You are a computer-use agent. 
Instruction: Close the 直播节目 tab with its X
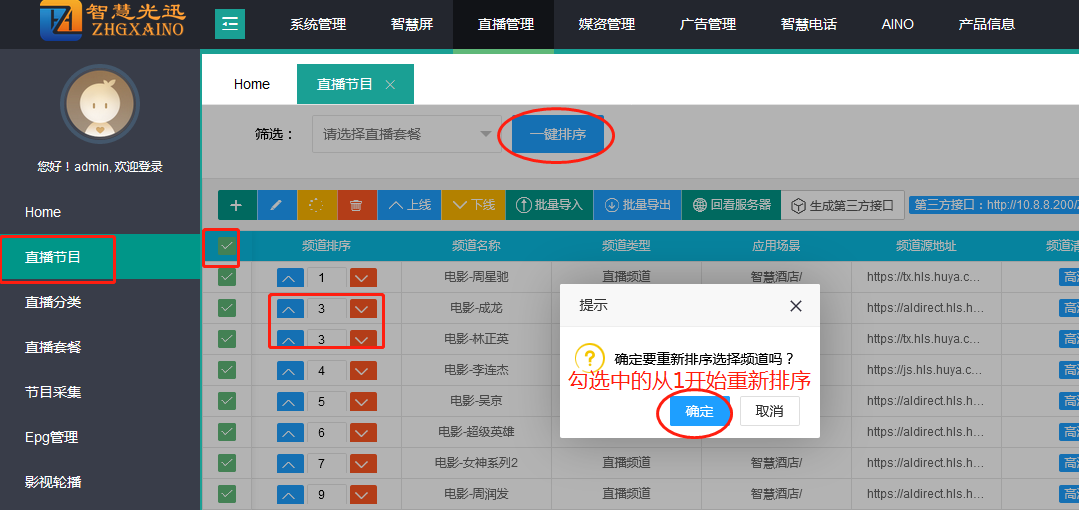[390, 85]
